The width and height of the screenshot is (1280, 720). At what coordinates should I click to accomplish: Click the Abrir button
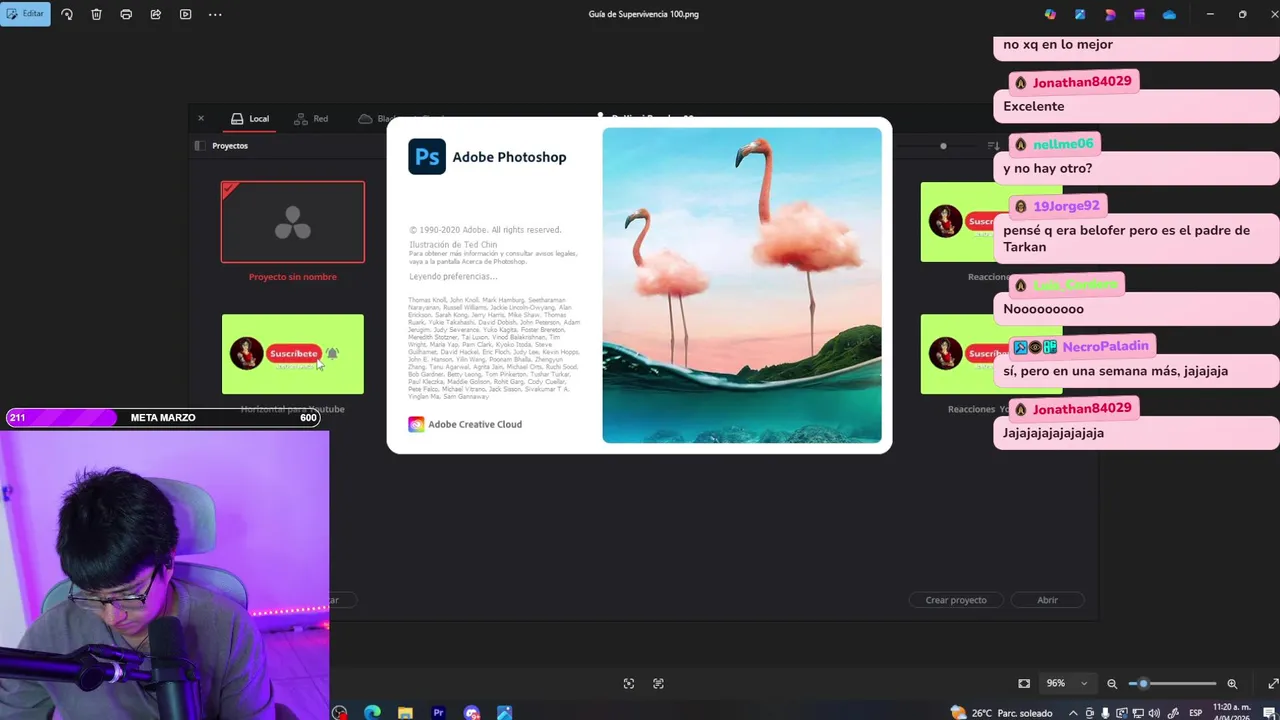point(1047,600)
